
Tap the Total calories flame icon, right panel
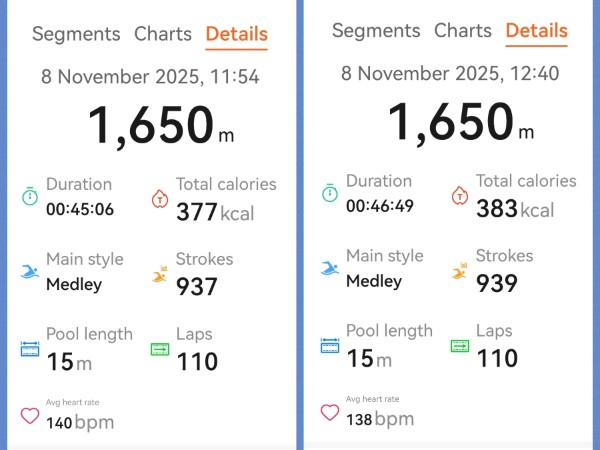pos(459,194)
